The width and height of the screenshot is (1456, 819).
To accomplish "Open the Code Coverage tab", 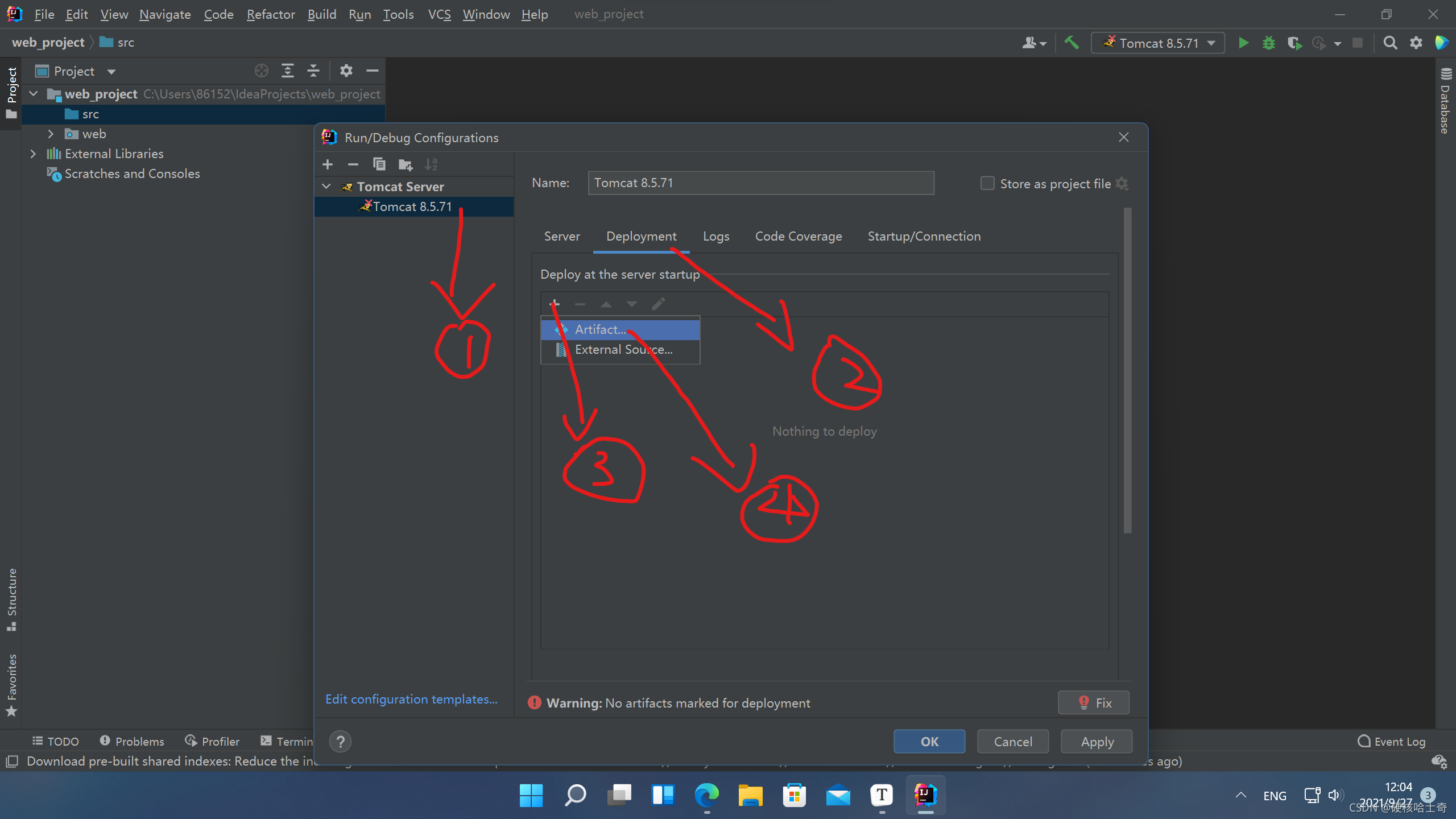I will (799, 236).
